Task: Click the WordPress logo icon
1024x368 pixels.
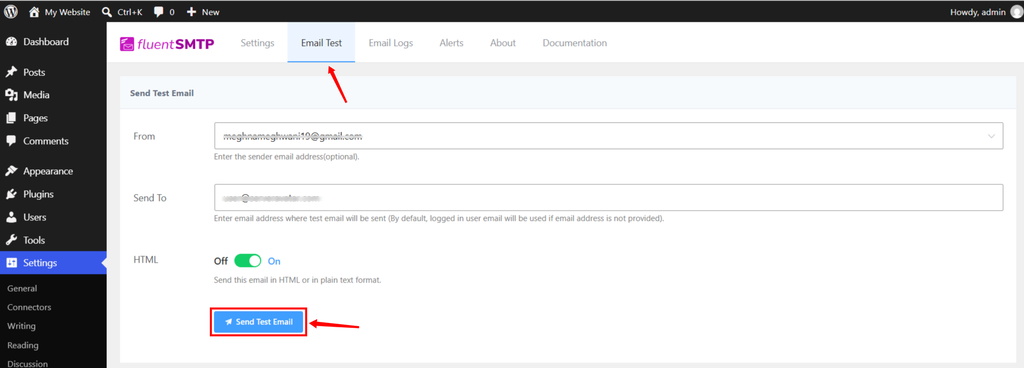Action: [x=11, y=11]
